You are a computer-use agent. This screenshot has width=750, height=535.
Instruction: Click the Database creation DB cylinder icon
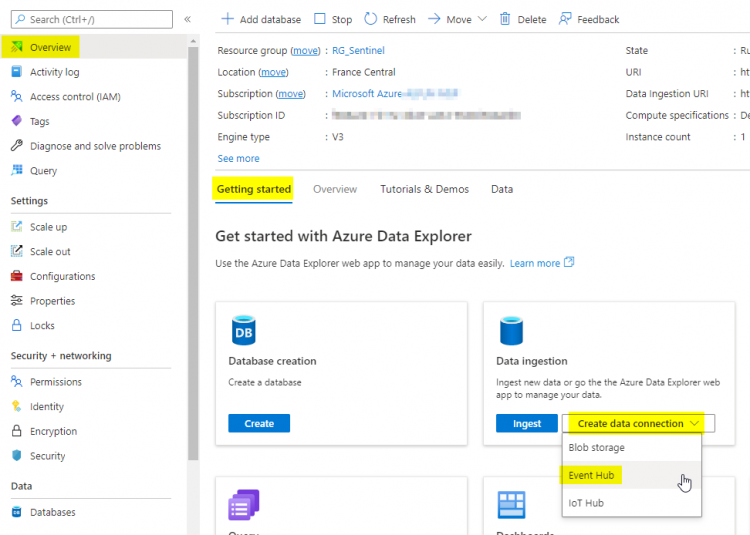(x=243, y=330)
